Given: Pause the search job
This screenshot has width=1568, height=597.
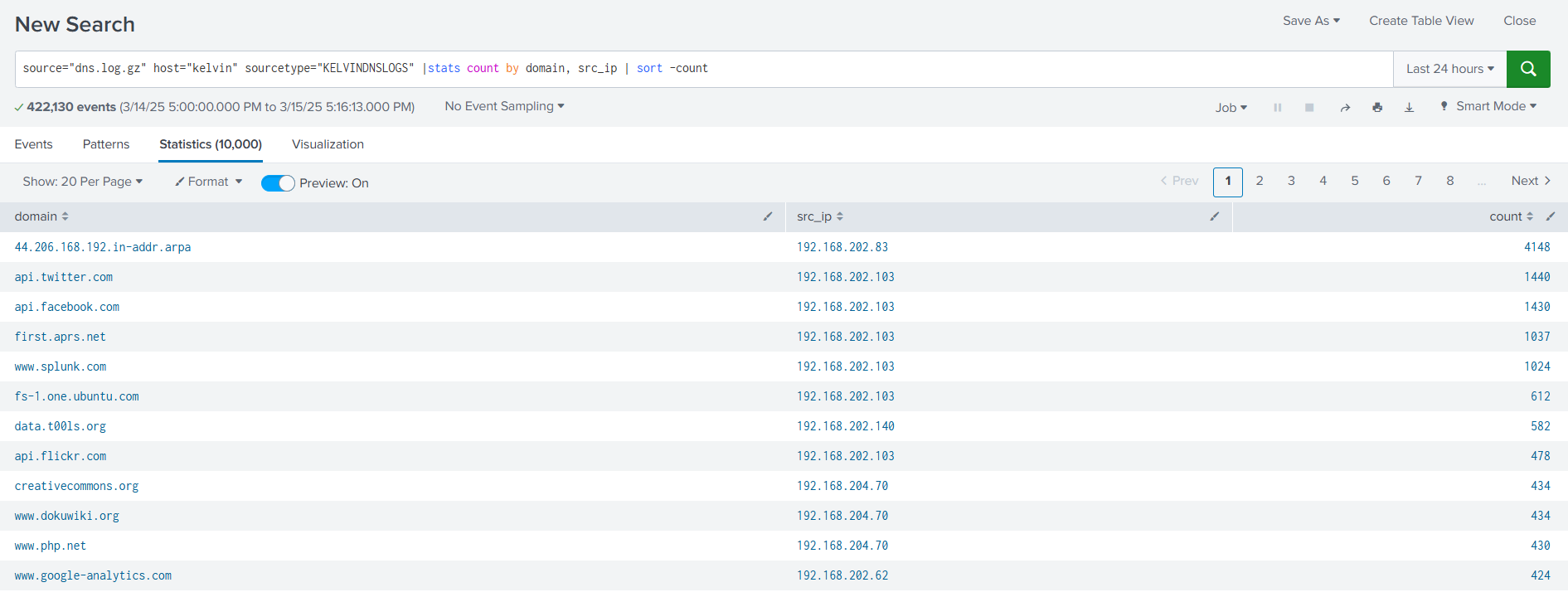Looking at the screenshot, I should (1278, 108).
